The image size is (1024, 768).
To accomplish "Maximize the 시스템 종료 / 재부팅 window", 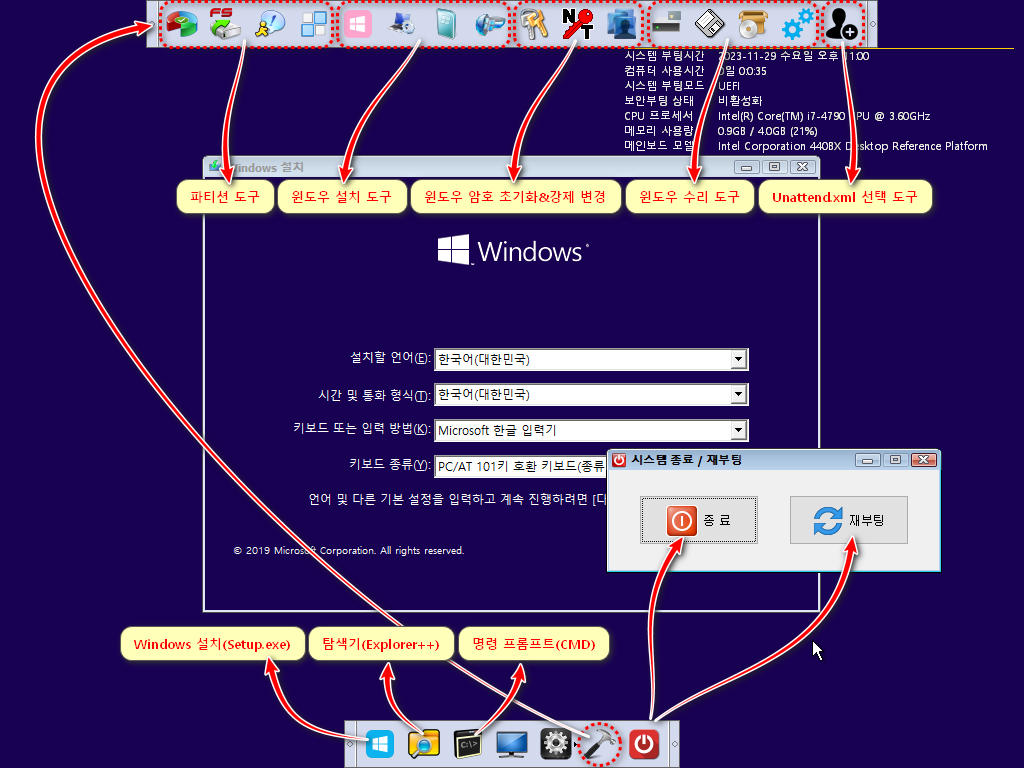I will (895, 460).
